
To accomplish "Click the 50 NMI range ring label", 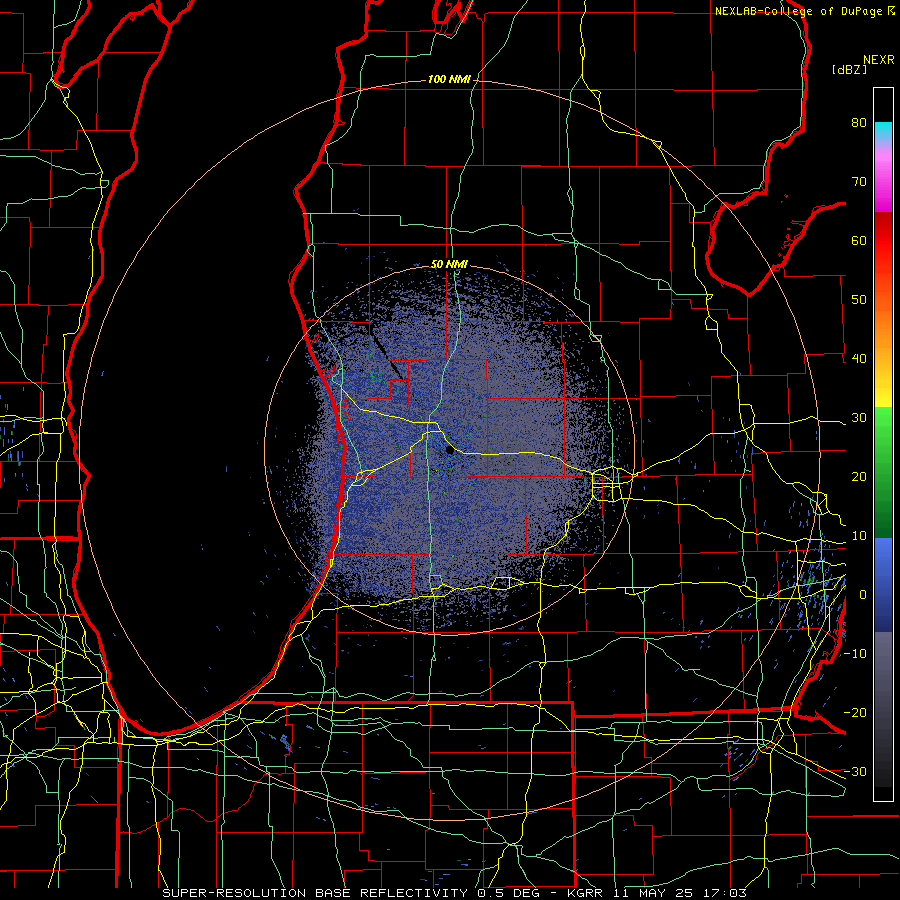I will (449, 264).
